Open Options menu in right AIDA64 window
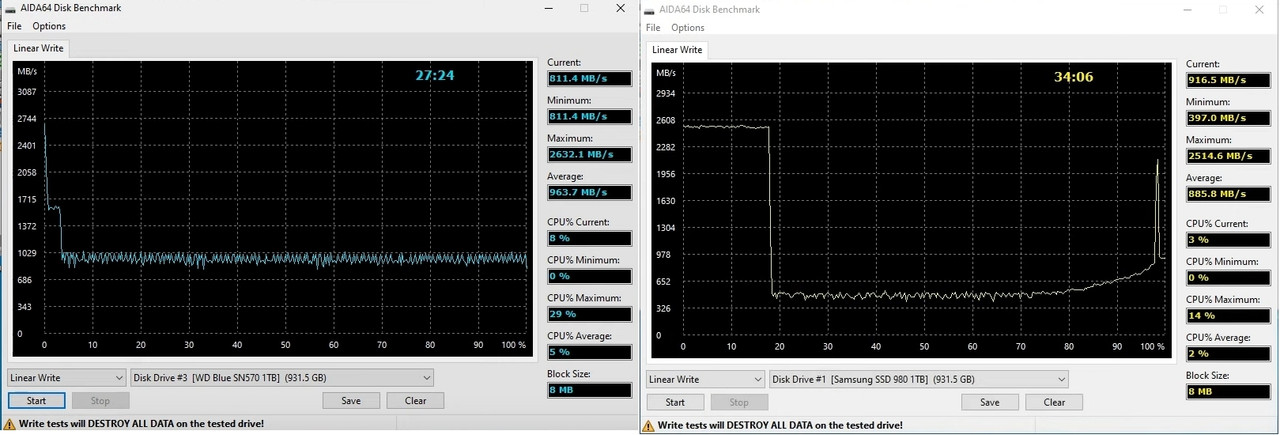The image size is (1280, 435). (688, 28)
